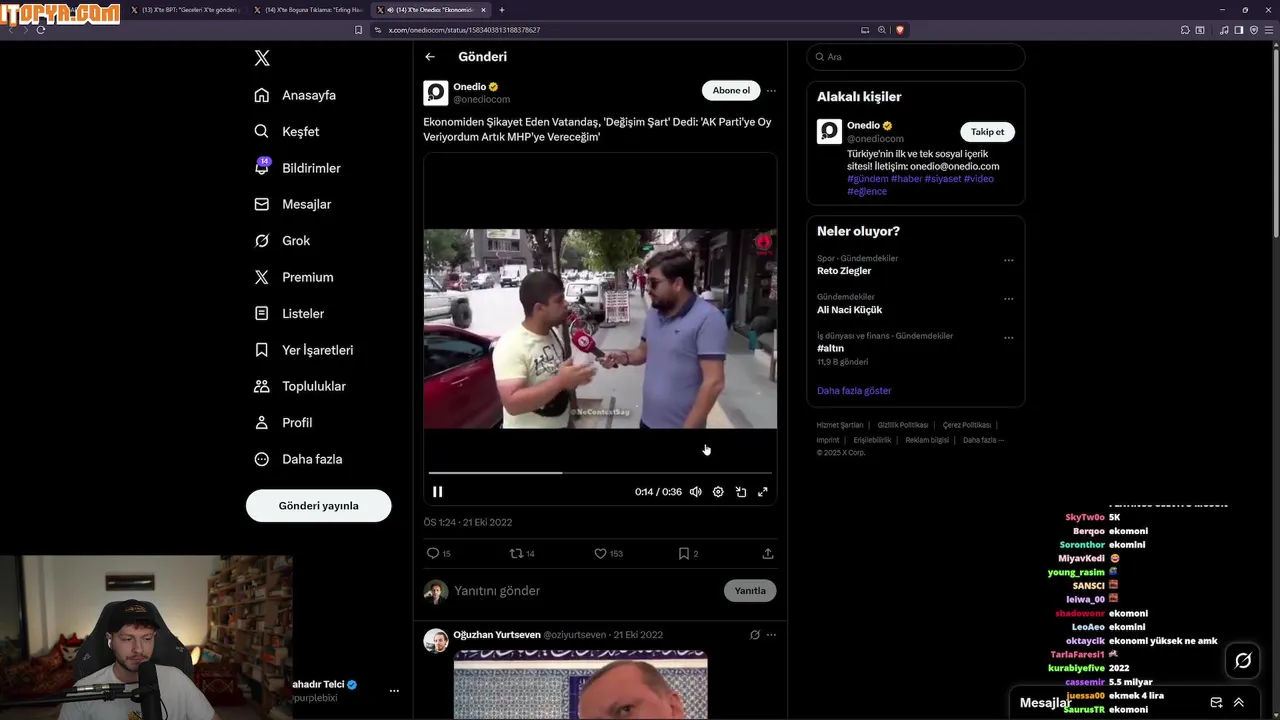Go back with the Gönderi arrow
Viewport: 1280px width, 720px height.
click(430, 57)
